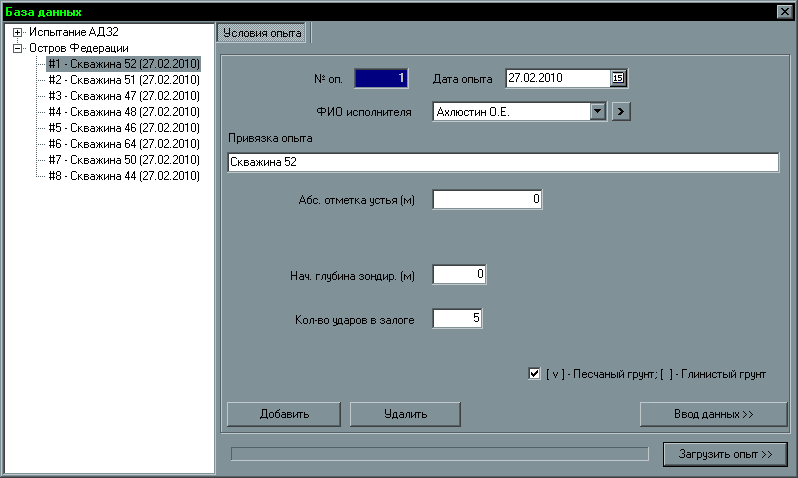Viewport: 798px width, 478px height.
Task: Click the loading progress bar
Action: tap(439, 454)
